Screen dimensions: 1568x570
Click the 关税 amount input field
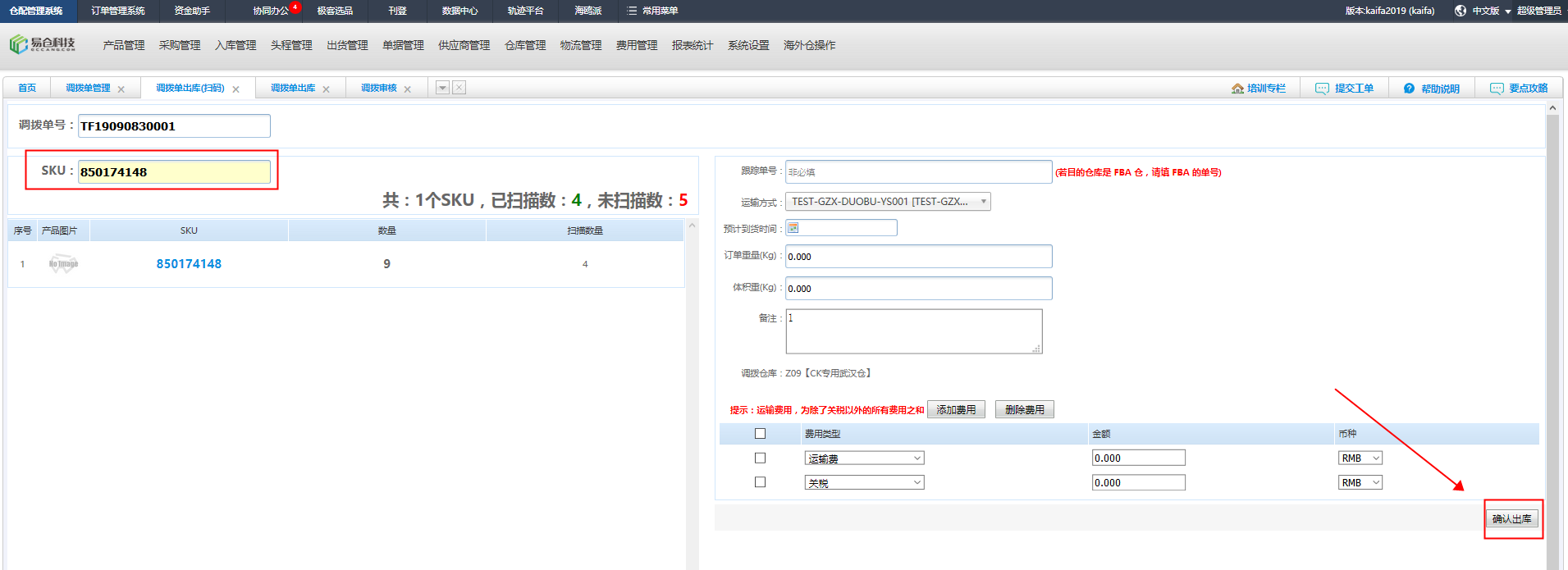[x=1138, y=482]
